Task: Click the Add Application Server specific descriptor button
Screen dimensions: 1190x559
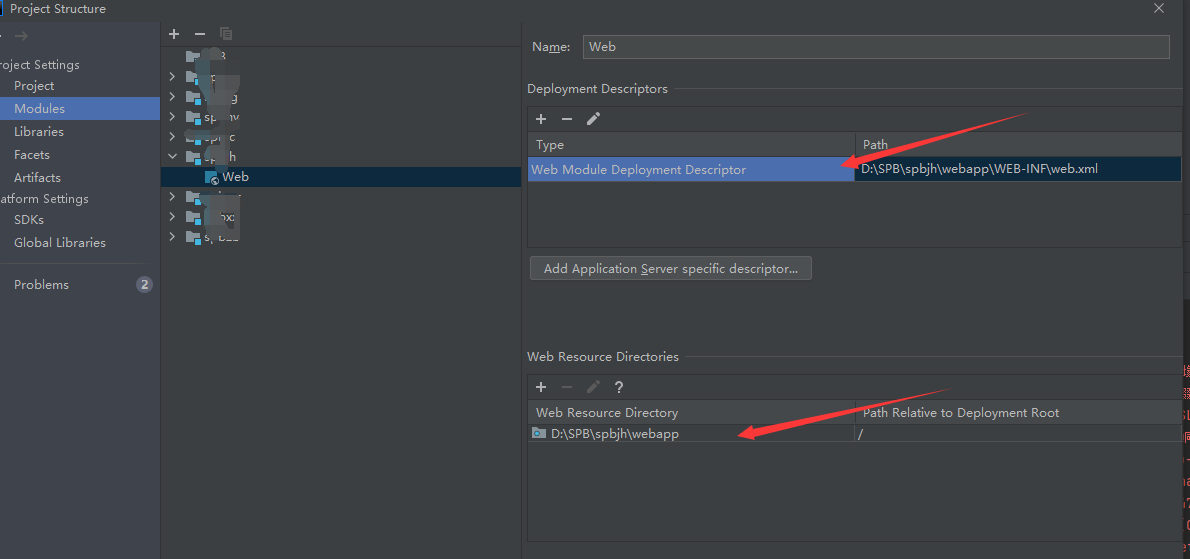Action: click(x=671, y=269)
